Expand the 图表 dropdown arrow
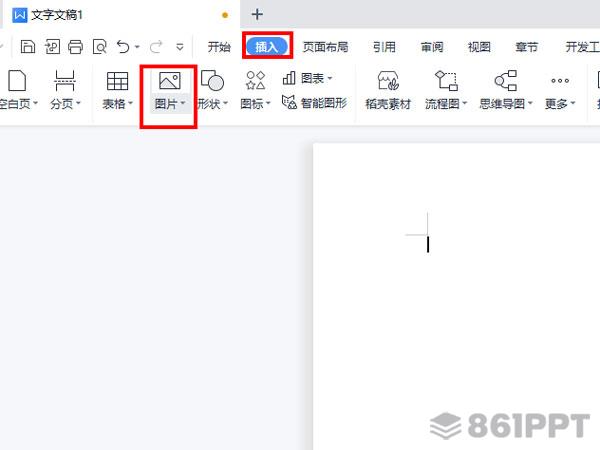The image size is (600, 450). coord(330,78)
